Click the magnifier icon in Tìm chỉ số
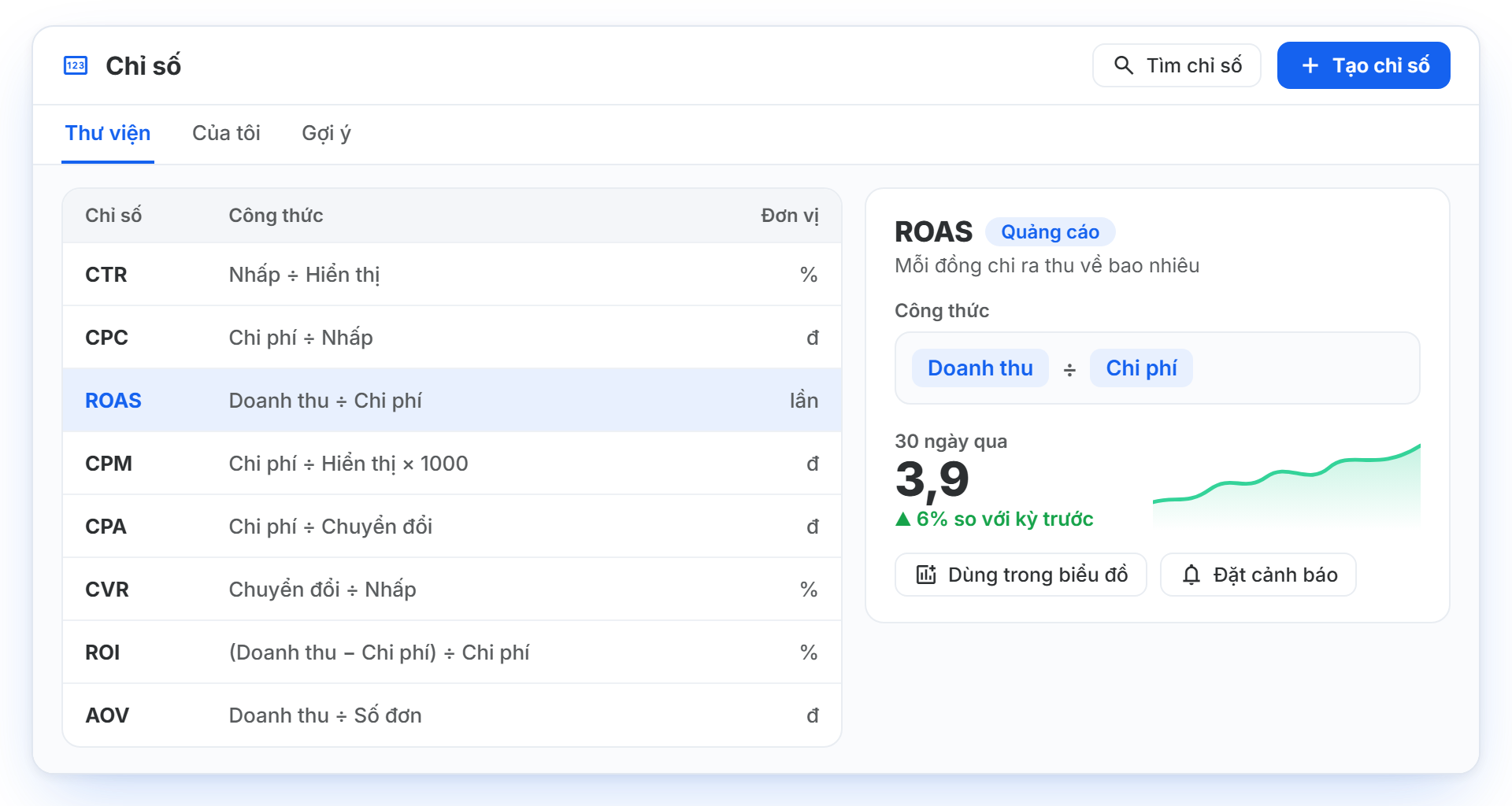The image size is (1512, 806). pyautogui.click(x=1124, y=65)
